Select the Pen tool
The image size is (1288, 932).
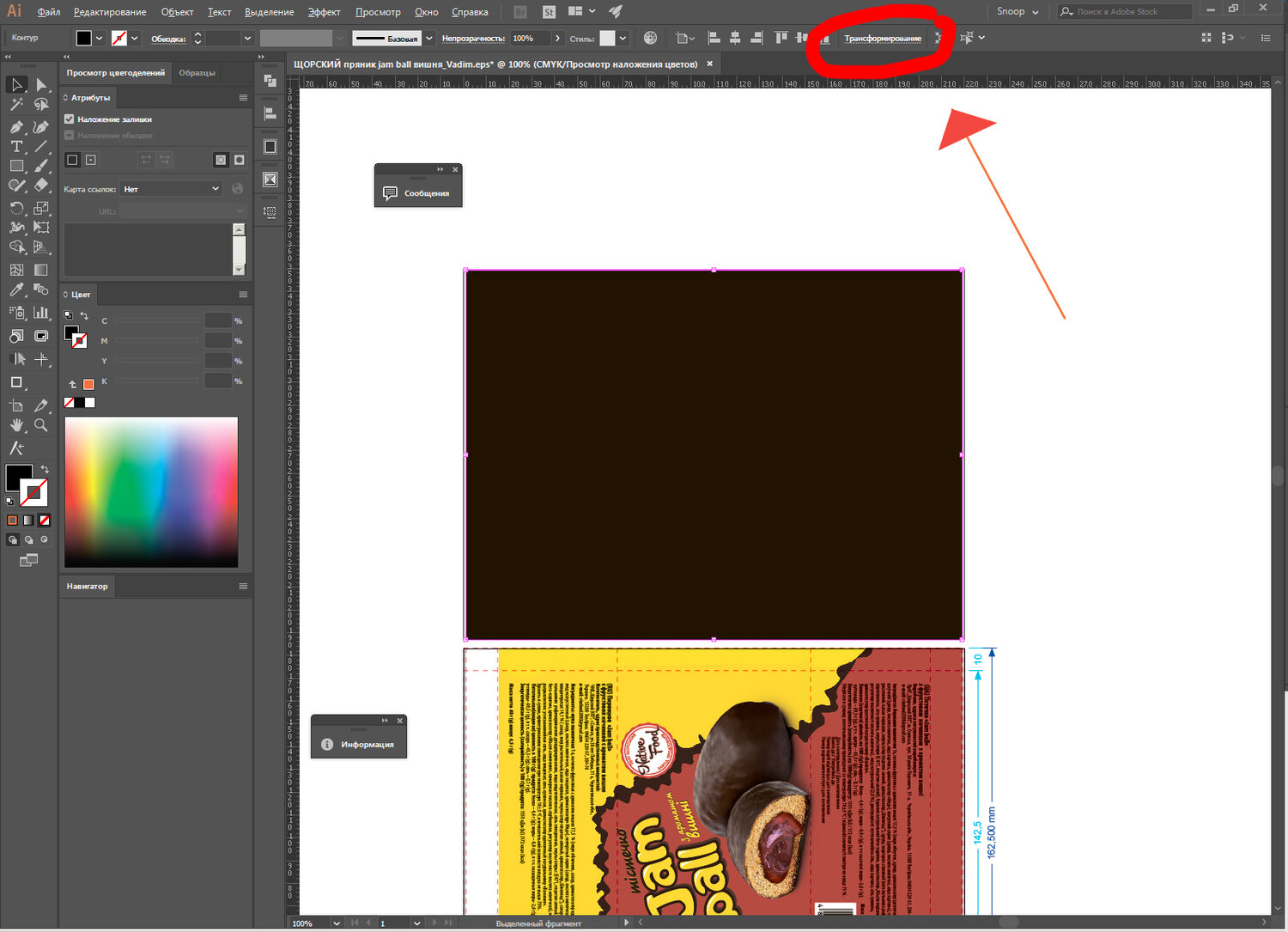click(16, 126)
